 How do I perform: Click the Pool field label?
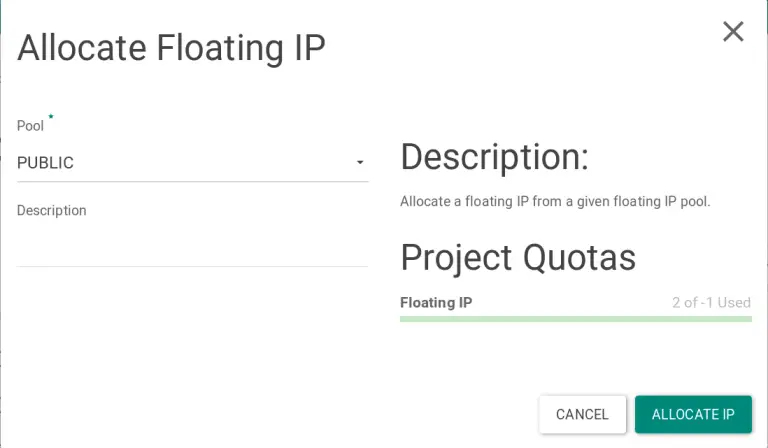click(30, 126)
